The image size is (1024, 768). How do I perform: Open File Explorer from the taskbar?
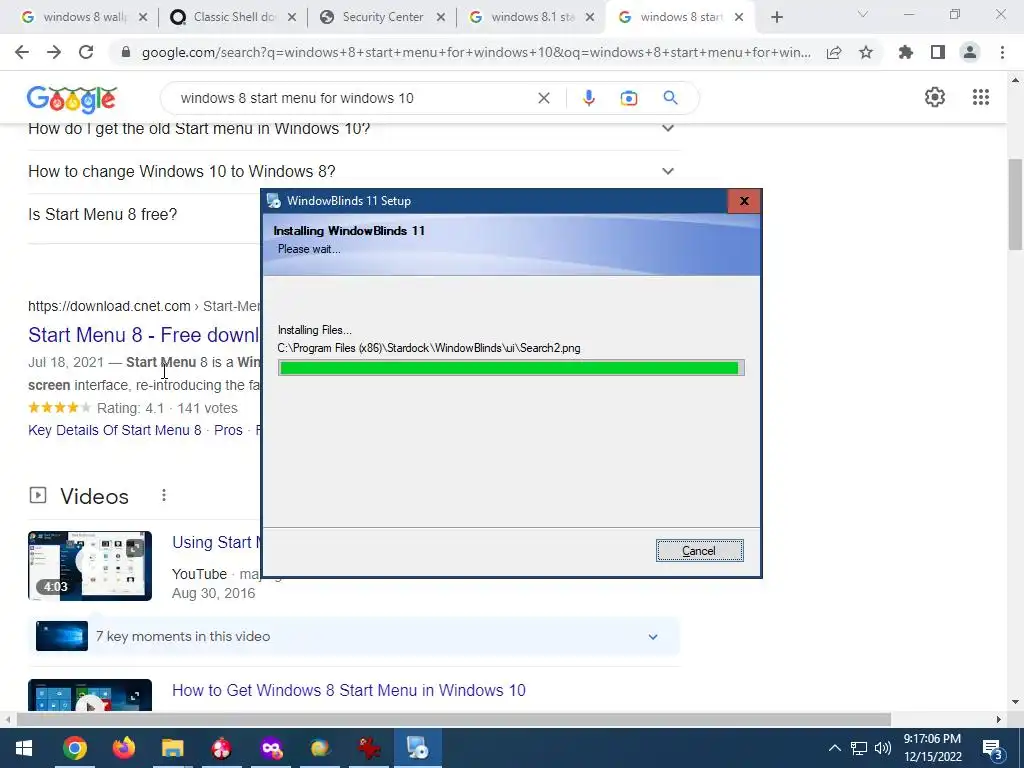coord(172,748)
